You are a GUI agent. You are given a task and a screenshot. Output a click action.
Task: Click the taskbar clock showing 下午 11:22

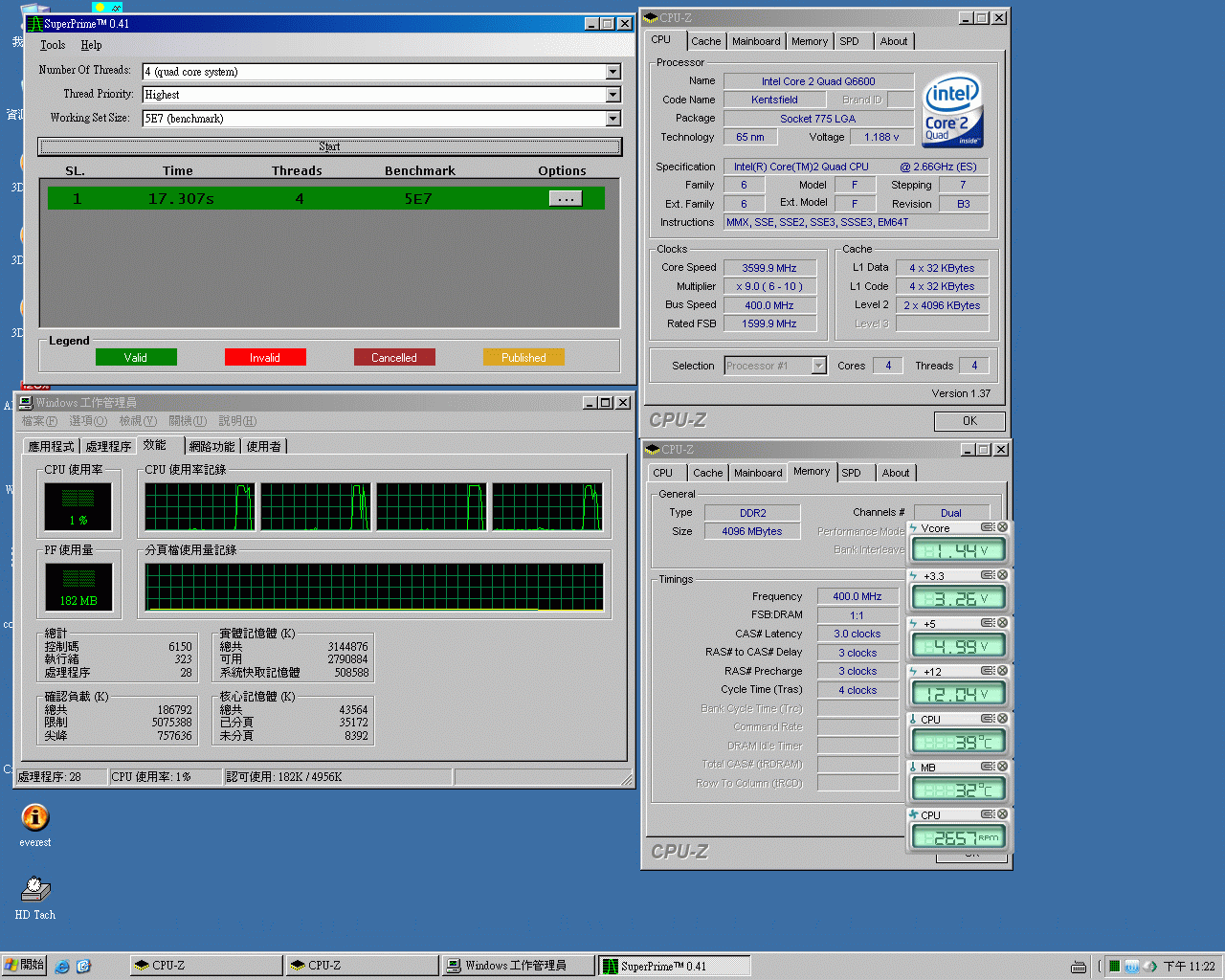coord(1189,967)
